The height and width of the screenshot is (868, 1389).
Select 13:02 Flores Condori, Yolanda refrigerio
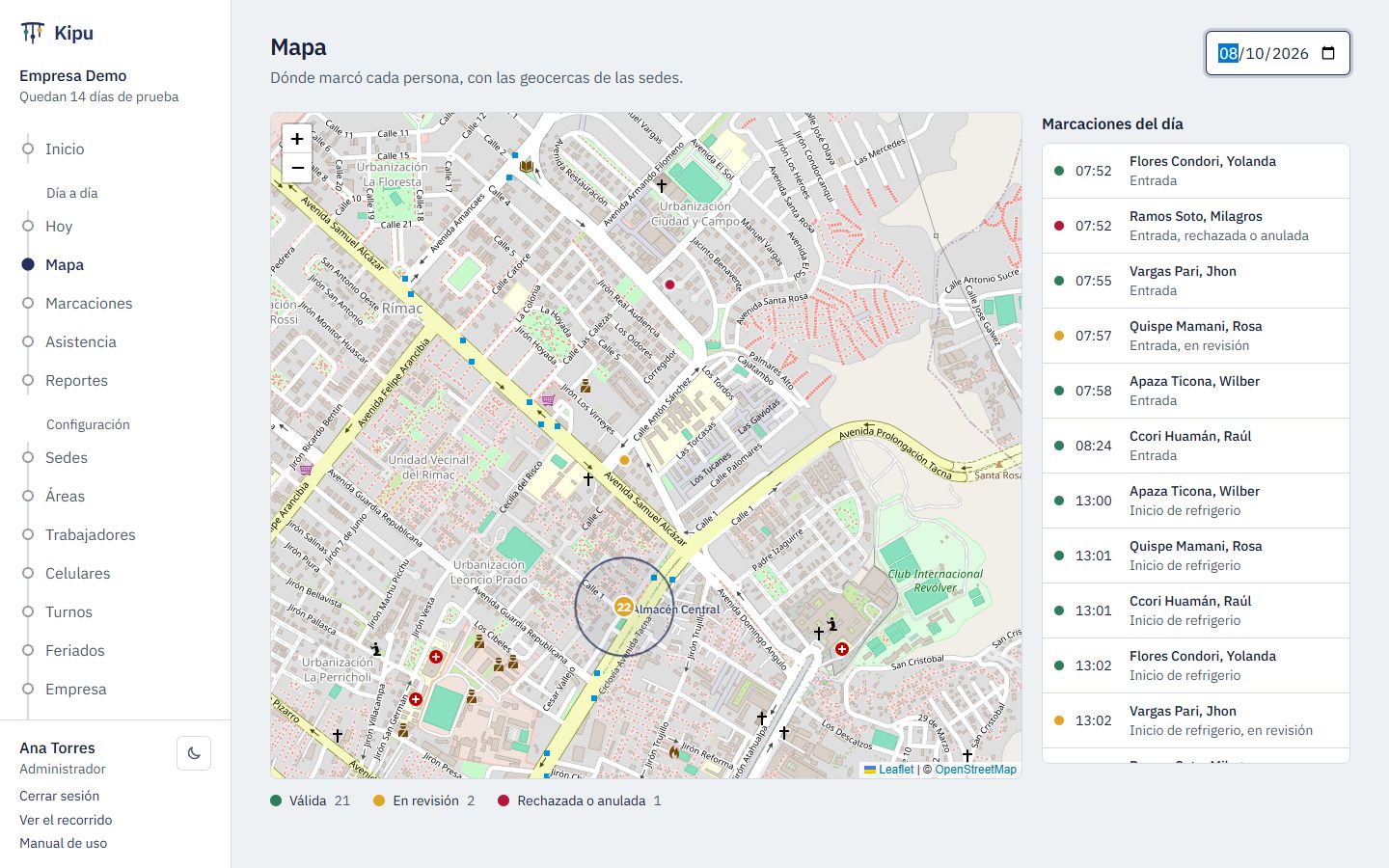point(1196,665)
